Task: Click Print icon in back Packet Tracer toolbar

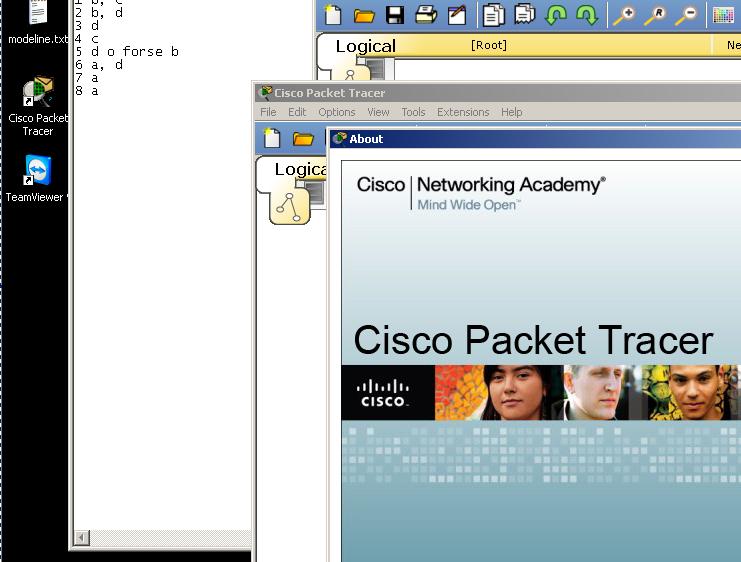Action: (426, 15)
